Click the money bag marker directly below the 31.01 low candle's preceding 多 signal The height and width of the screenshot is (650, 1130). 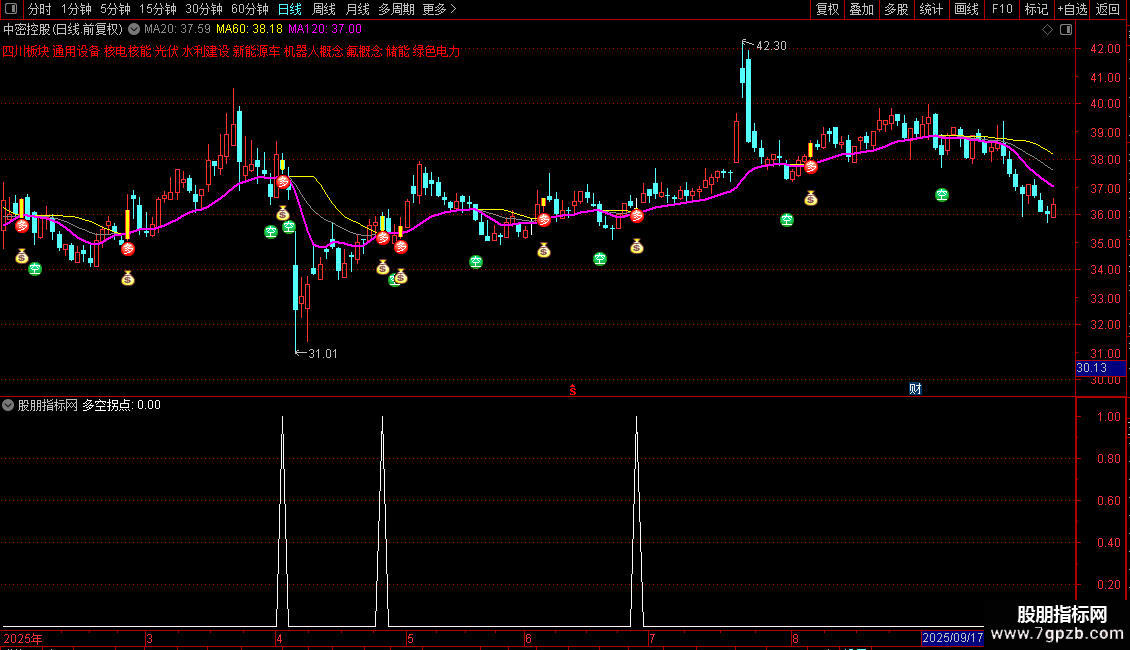pos(282,213)
